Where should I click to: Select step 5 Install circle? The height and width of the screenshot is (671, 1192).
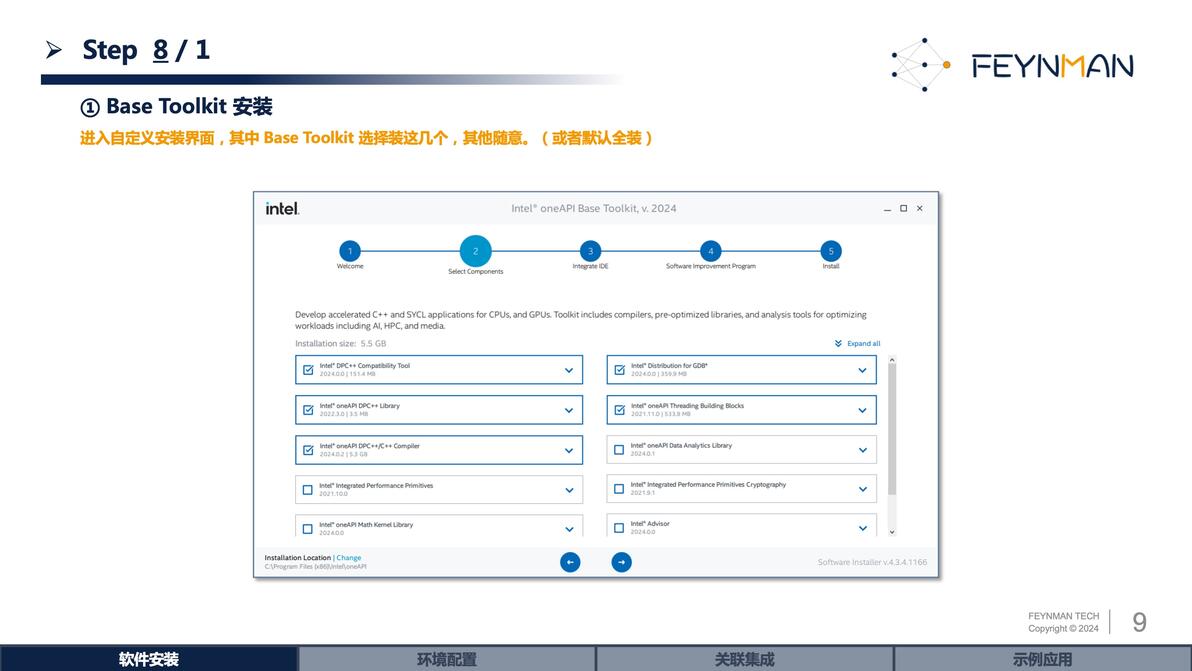(x=831, y=251)
